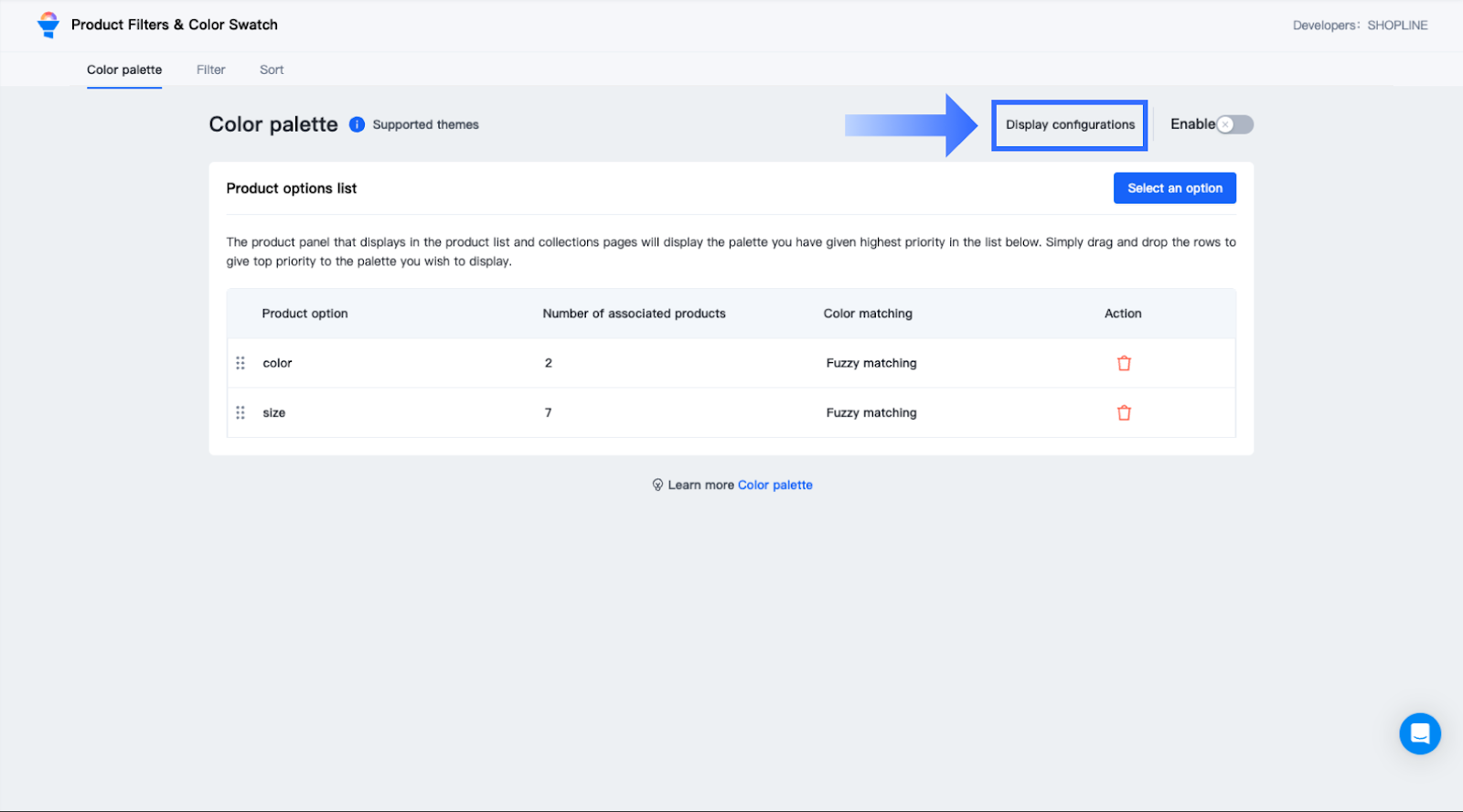The width and height of the screenshot is (1463, 812).
Task: Select the Color palette tab
Action: pos(124,69)
